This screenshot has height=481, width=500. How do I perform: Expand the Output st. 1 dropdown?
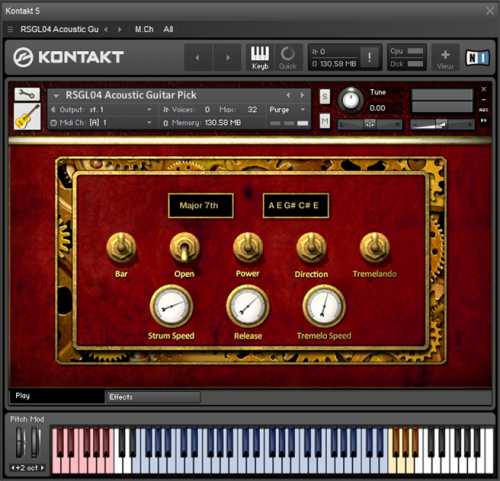pyautogui.click(x=101, y=109)
